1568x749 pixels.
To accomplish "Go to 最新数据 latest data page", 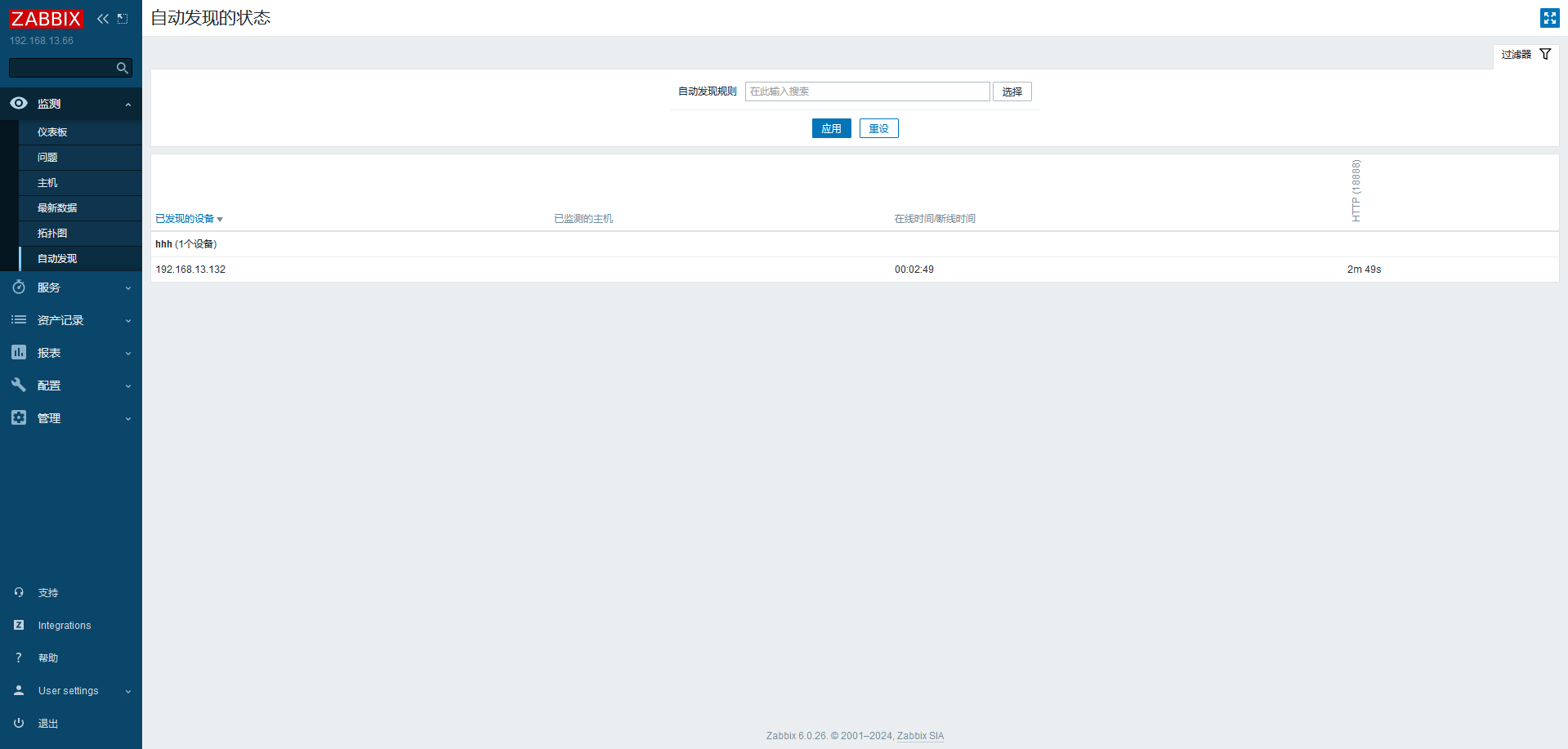I will click(x=57, y=208).
